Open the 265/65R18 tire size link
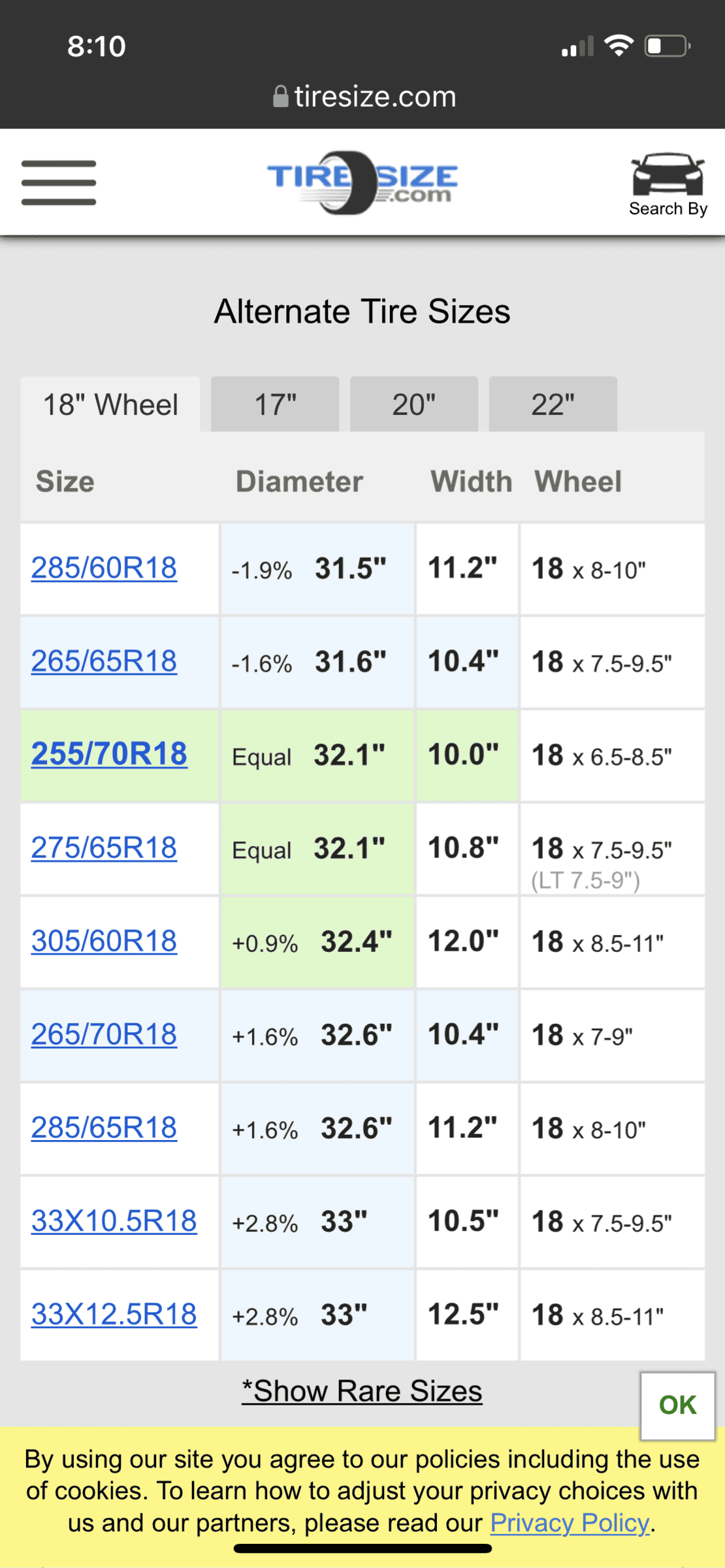The width and height of the screenshot is (725, 1568). [104, 661]
